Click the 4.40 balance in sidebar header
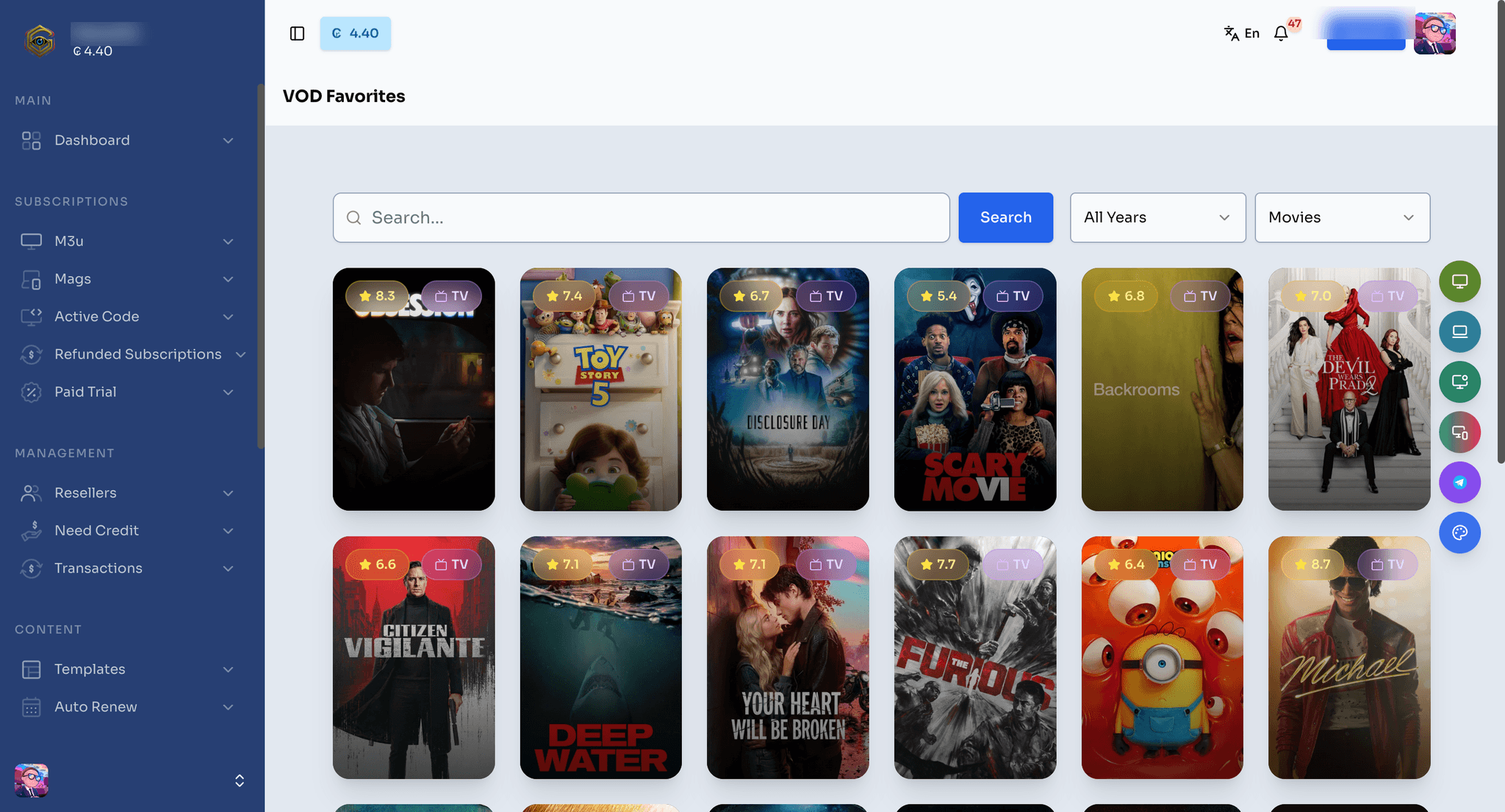The height and width of the screenshot is (812, 1505). click(x=93, y=51)
